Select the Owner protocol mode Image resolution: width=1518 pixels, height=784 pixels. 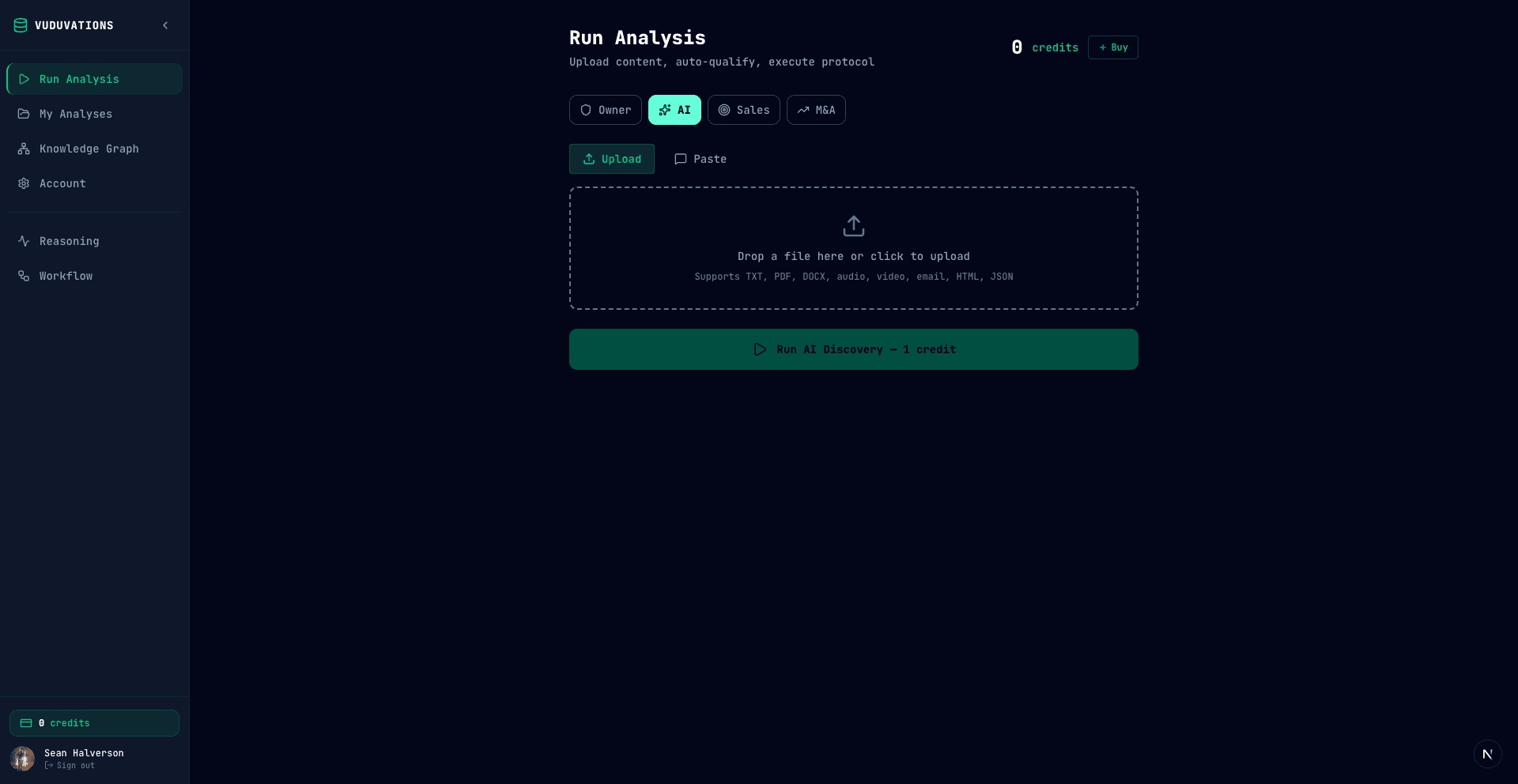(x=606, y=110)
